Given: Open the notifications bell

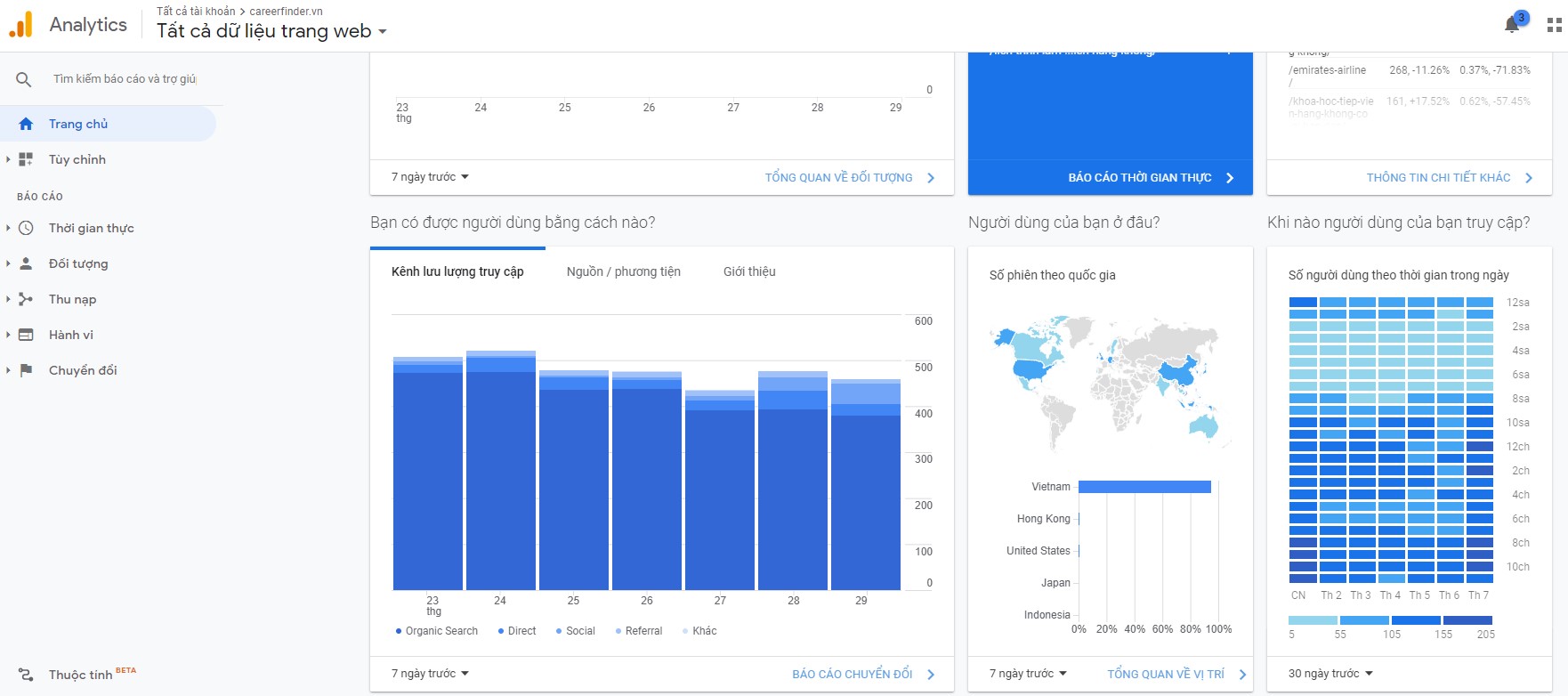Looking at the screenshot, I should (x=1512, y=25).
